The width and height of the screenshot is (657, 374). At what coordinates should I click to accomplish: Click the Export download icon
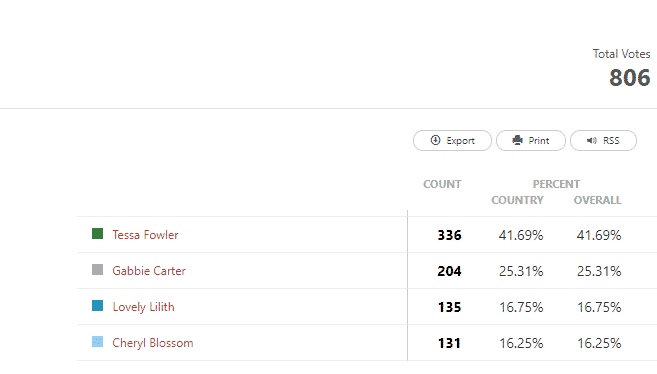click(435, 140)
